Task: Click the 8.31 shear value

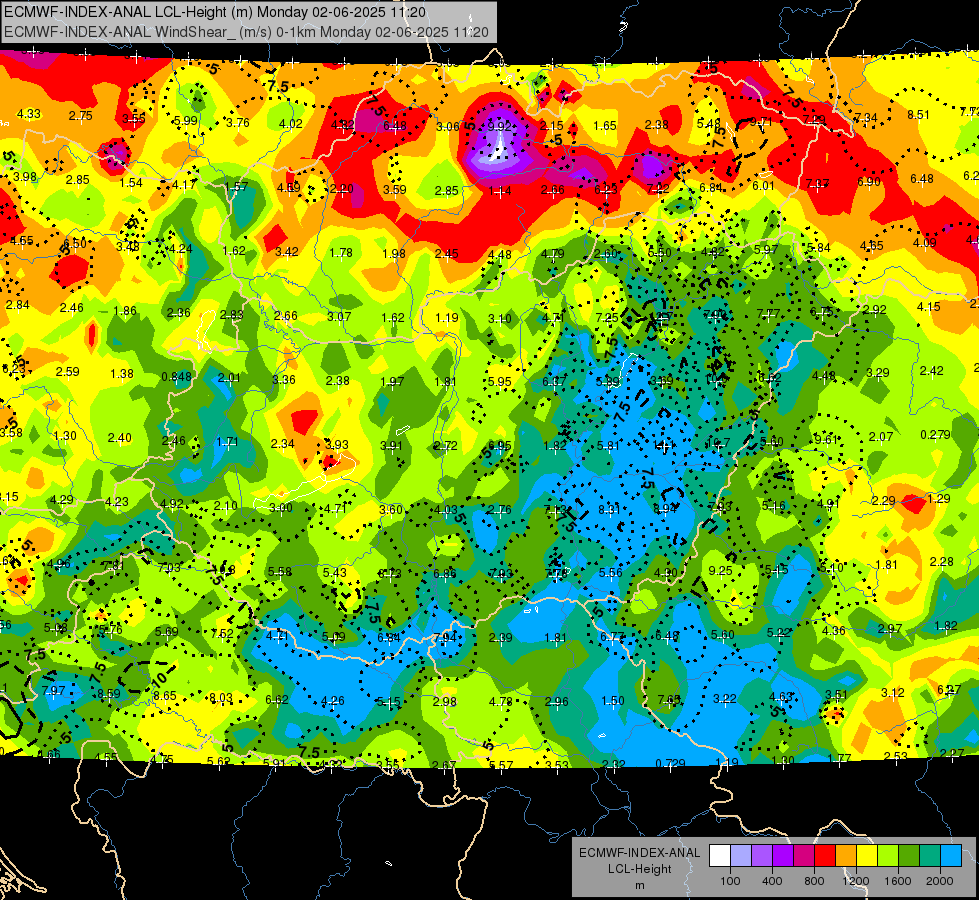Action: click(609, 509)
